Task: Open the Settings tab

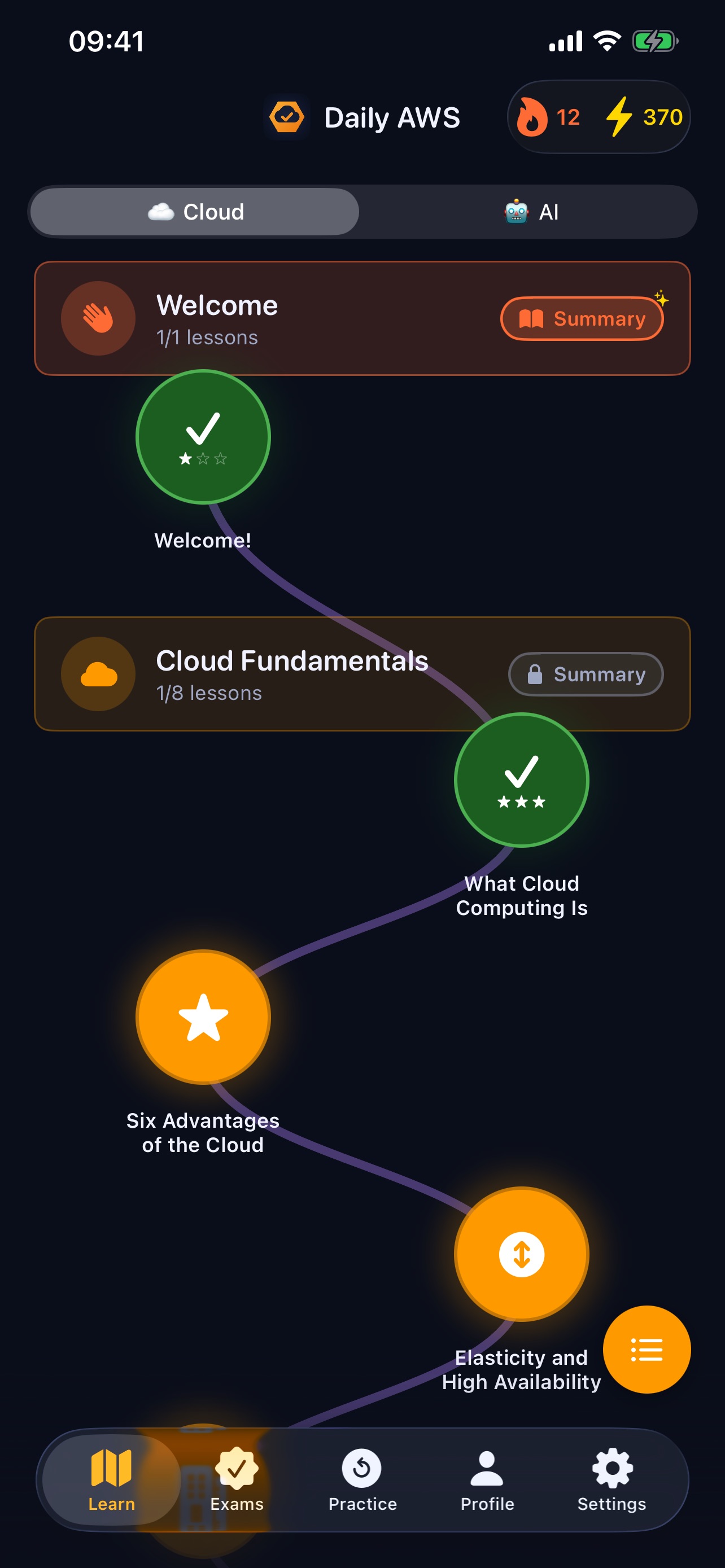Action: (x=612, y=1480)
